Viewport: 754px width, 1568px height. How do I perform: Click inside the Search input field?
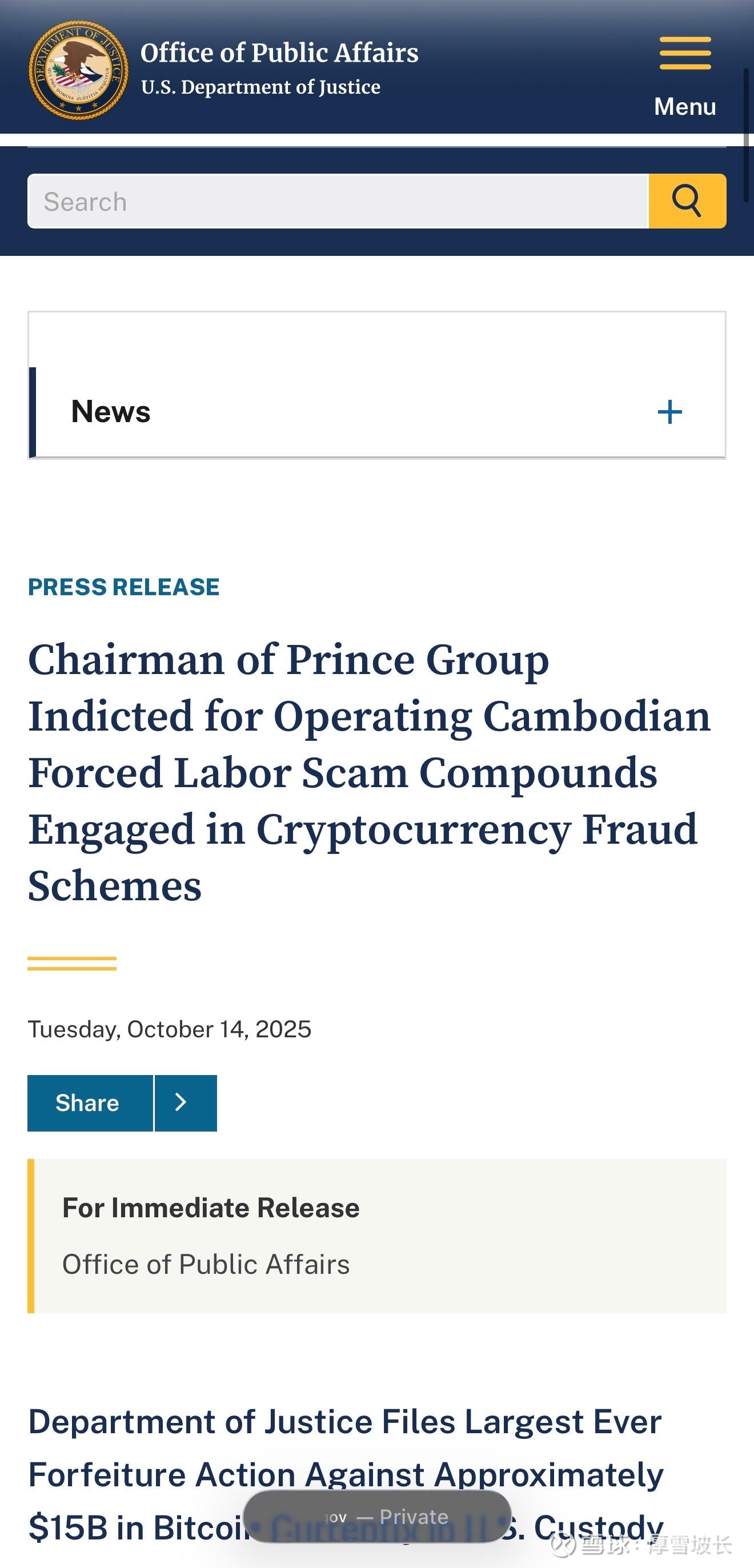click(335, 201)
